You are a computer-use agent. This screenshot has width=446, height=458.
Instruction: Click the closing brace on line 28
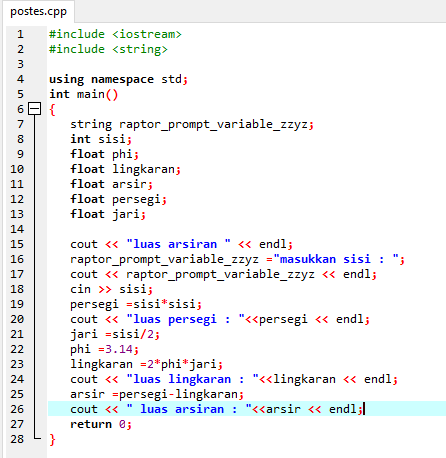click(52, 440)
